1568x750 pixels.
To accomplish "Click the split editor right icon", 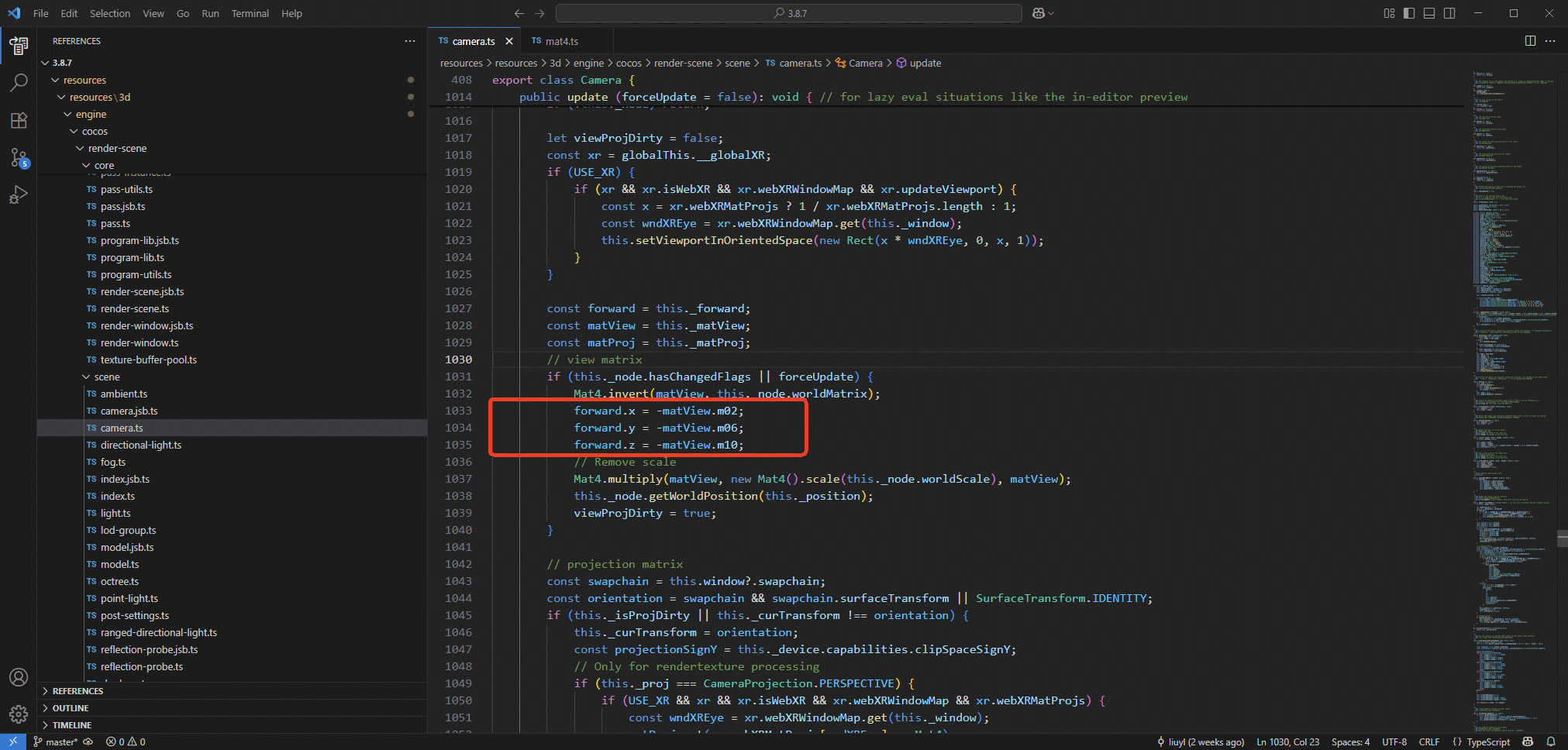I will [1530, 41].
